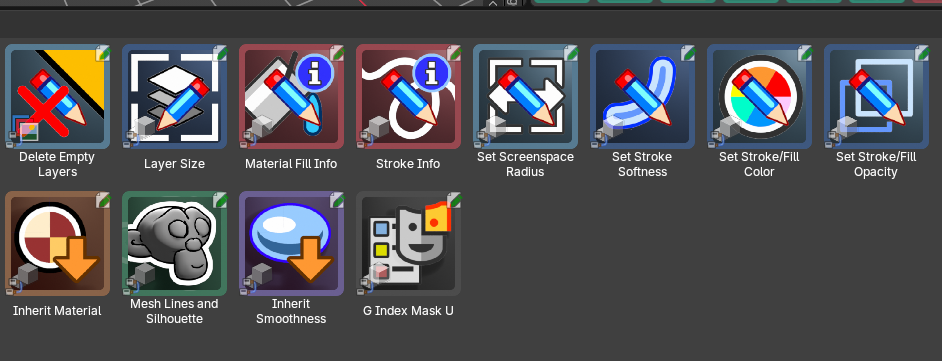Select the Layer Size asset thumbnail
The image size is (942, 361).
tap(174, 96)
